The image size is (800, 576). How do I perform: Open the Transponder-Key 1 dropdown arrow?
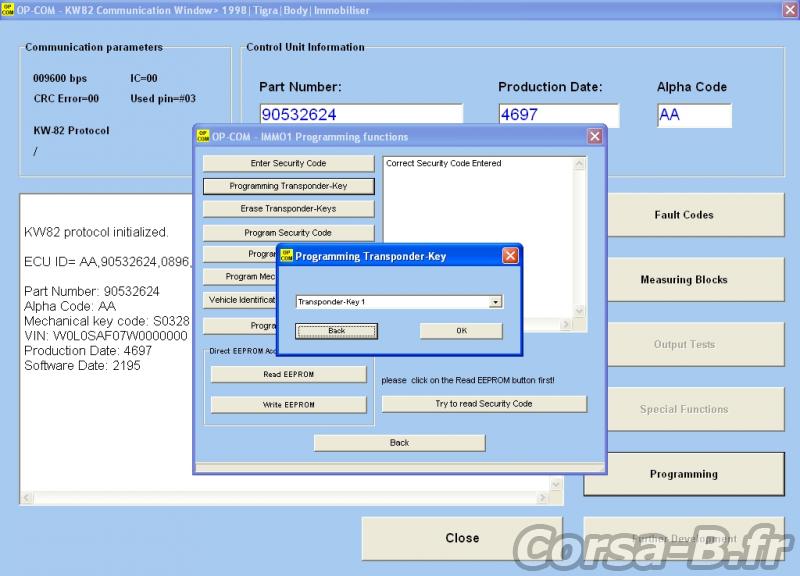495,302
